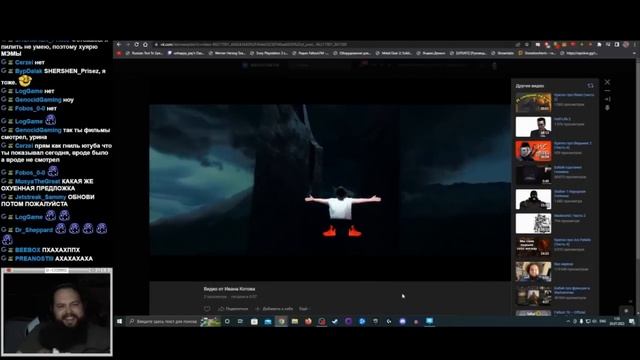Reload the vk.com page

point(136,44)
